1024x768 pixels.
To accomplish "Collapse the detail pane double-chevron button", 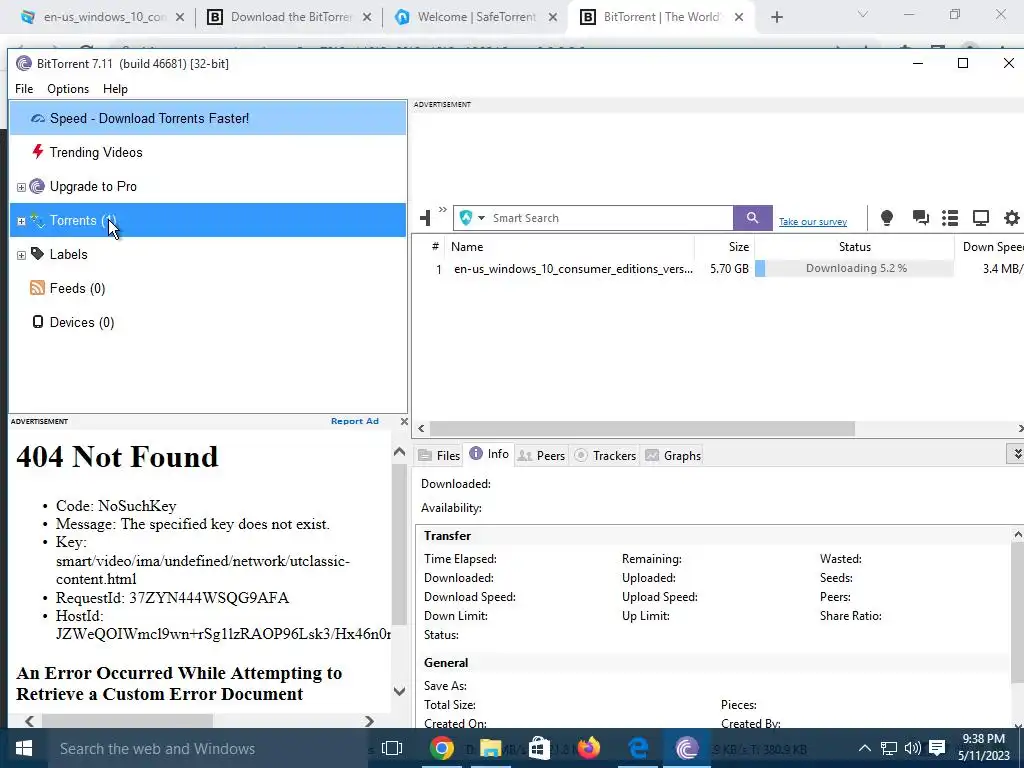I will click(1016, 454).
